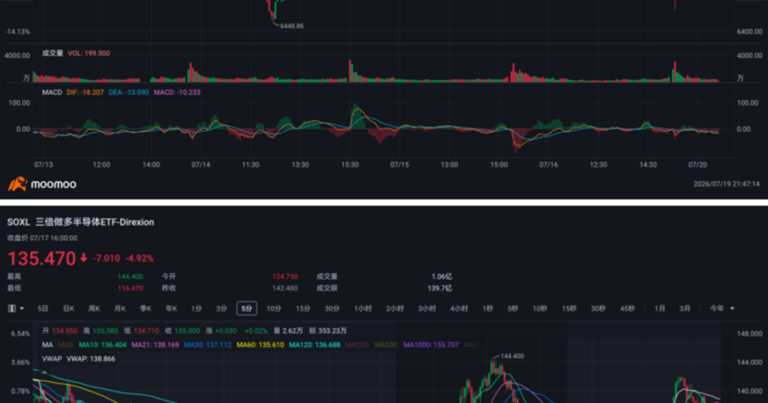The height and width of the screenshot is (403, 768).
Task: Click the DIF: -18.207 reading
Action: point(85,92)
